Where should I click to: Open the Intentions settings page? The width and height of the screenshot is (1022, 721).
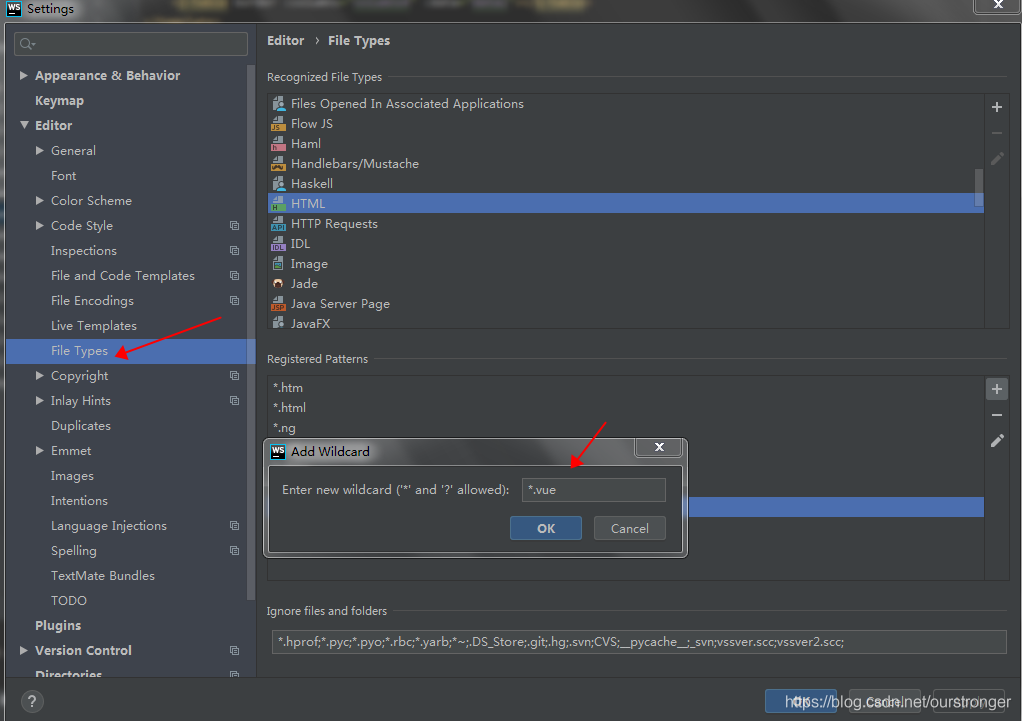[79, 501]
